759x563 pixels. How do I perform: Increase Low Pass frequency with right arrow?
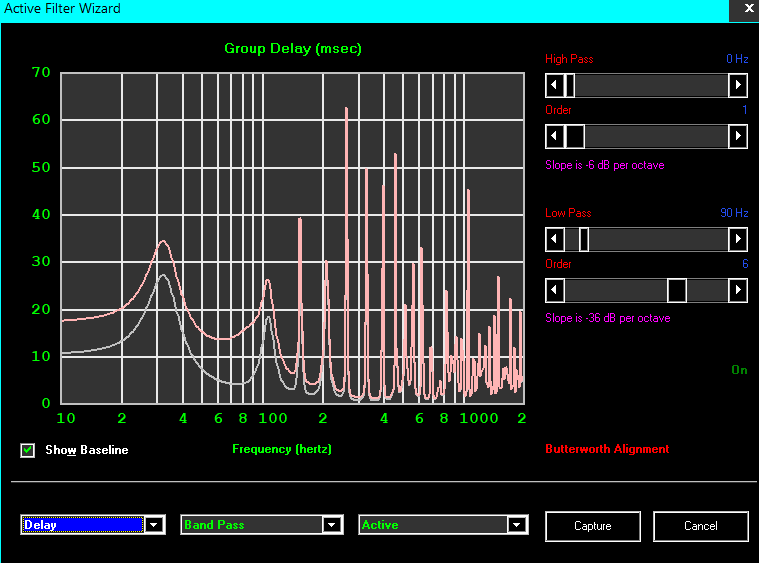coord(738,239)
